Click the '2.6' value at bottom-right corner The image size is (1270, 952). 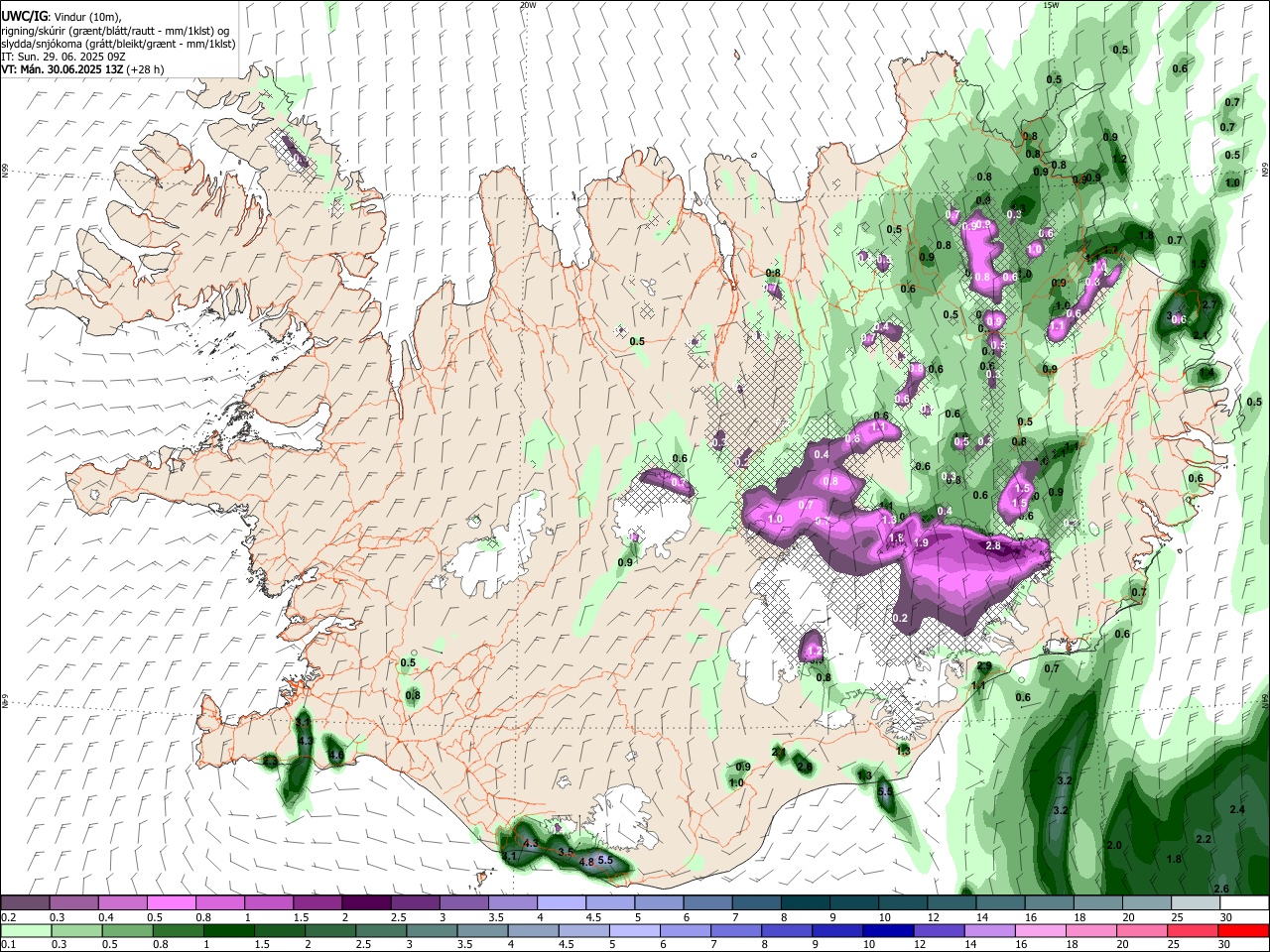pyautogui.click(x=1221, y=889)
